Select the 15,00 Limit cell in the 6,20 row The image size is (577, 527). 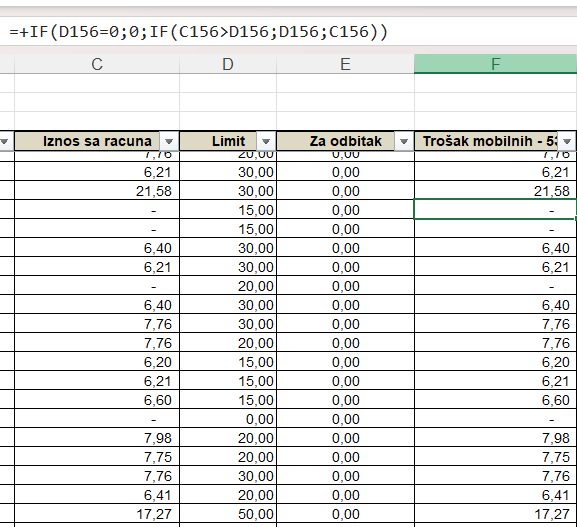point(228,362)
